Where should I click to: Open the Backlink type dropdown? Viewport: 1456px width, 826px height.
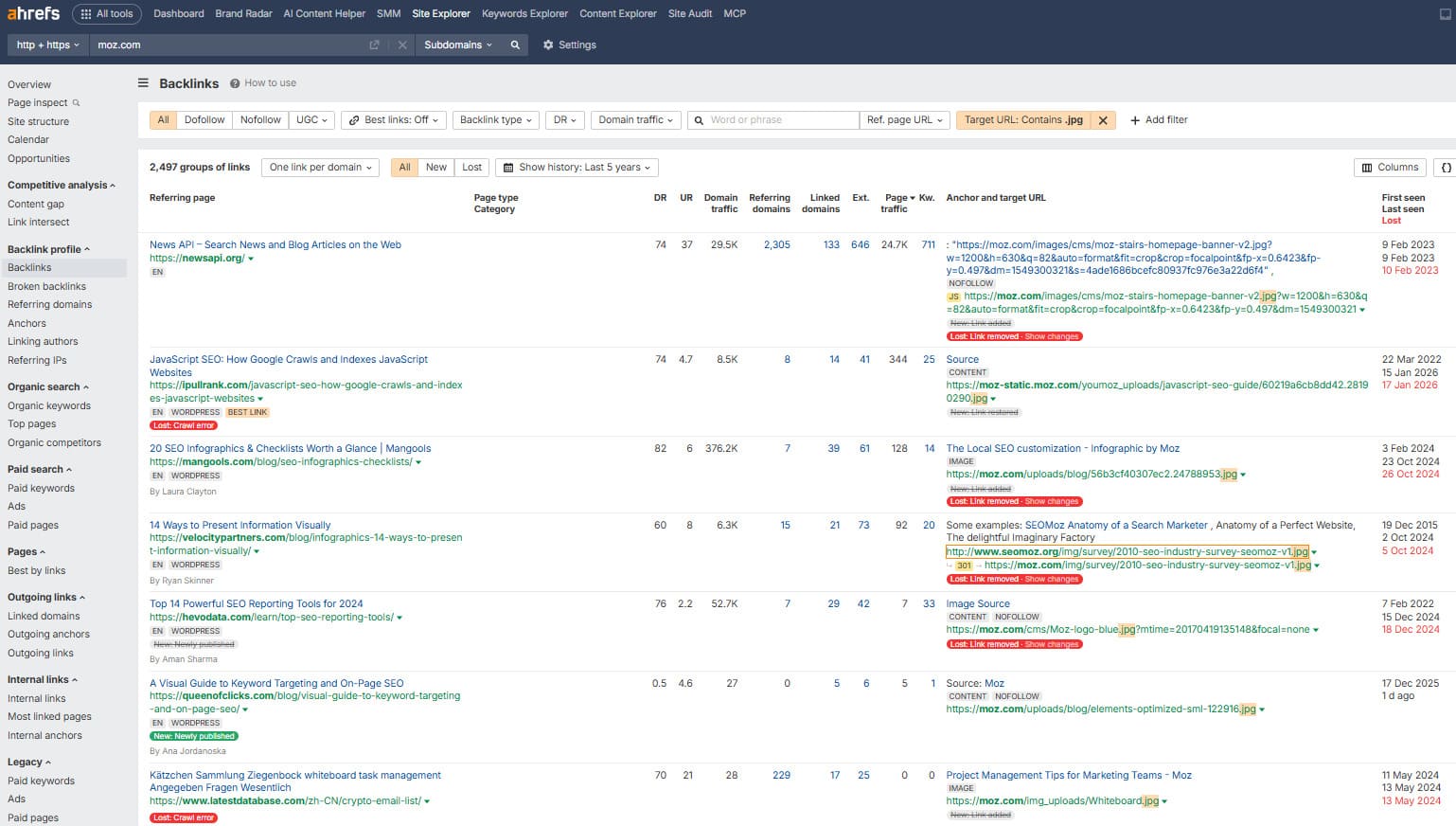click(495, 119)
